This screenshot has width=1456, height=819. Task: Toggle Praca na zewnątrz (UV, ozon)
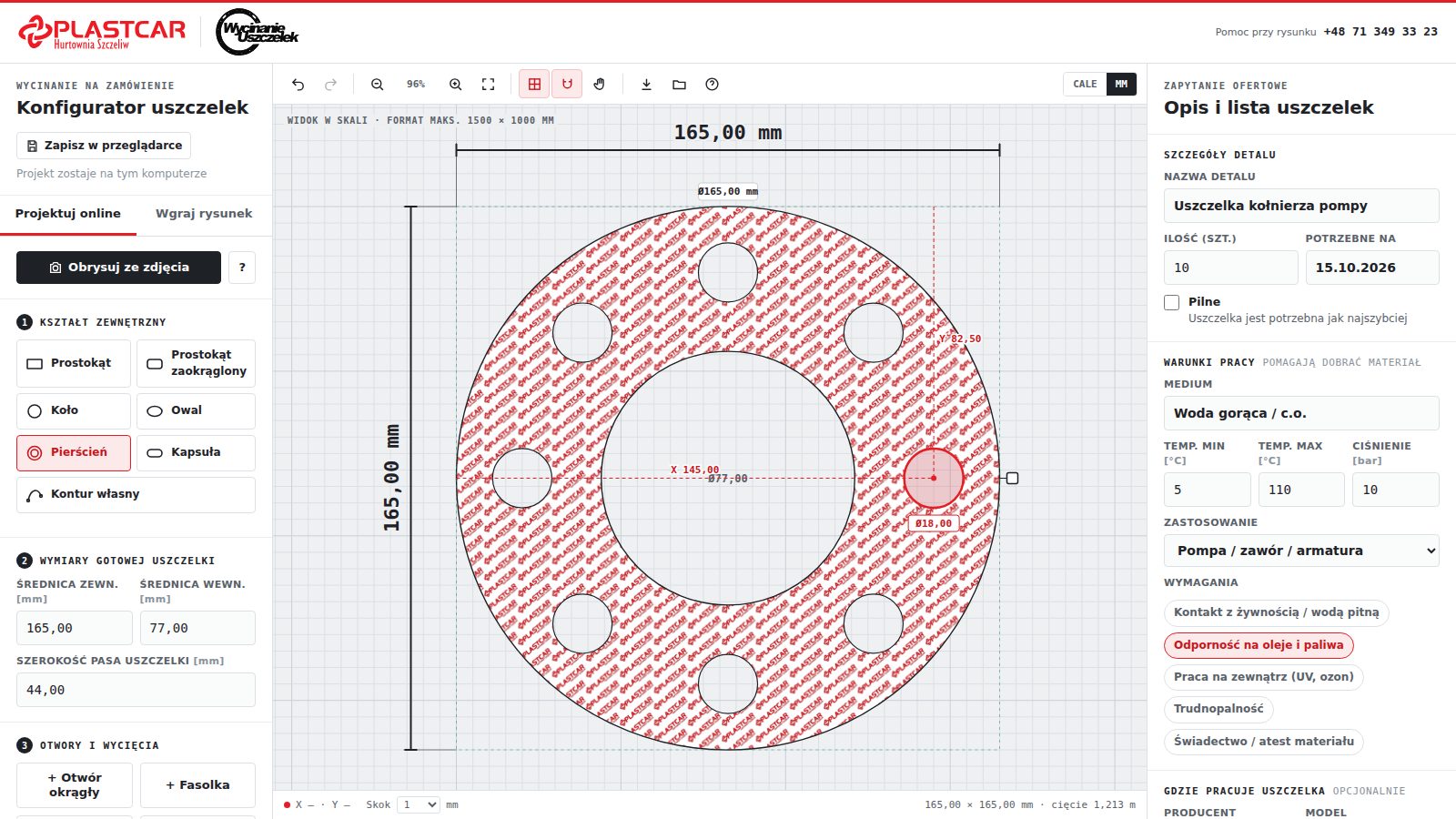(1264, 677)
